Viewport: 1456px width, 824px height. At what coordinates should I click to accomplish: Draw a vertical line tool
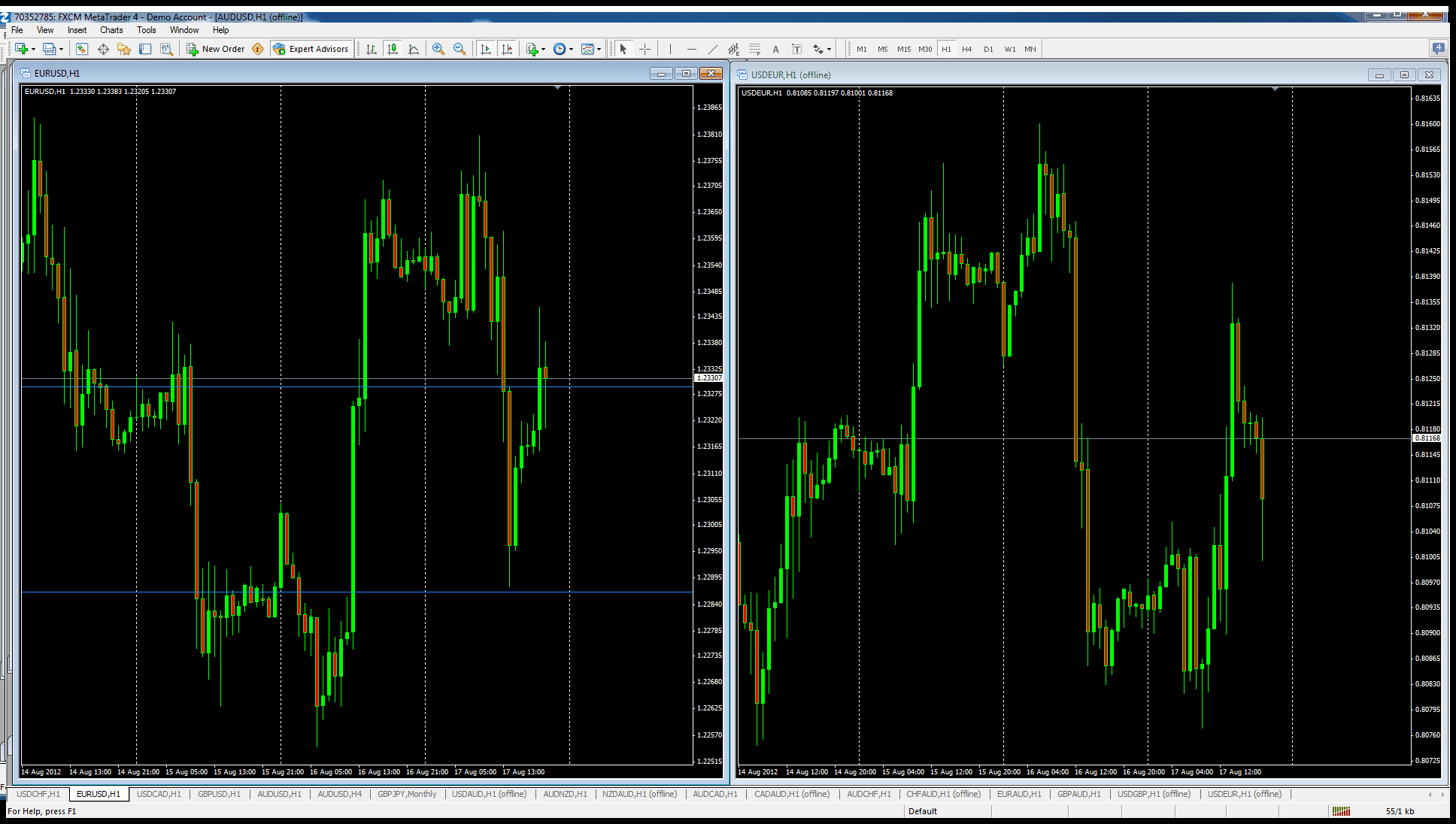670,49
